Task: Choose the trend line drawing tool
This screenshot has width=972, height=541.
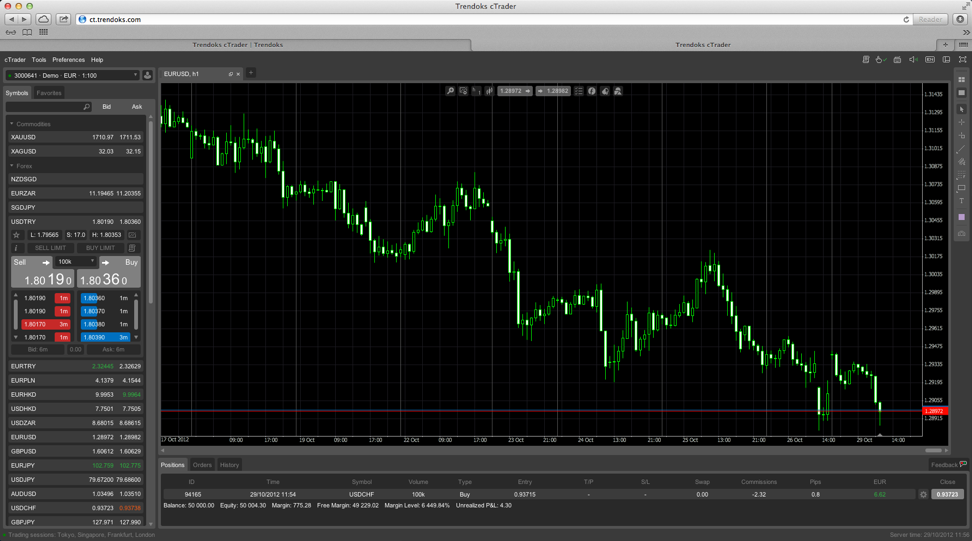Action: pos(962,149)
